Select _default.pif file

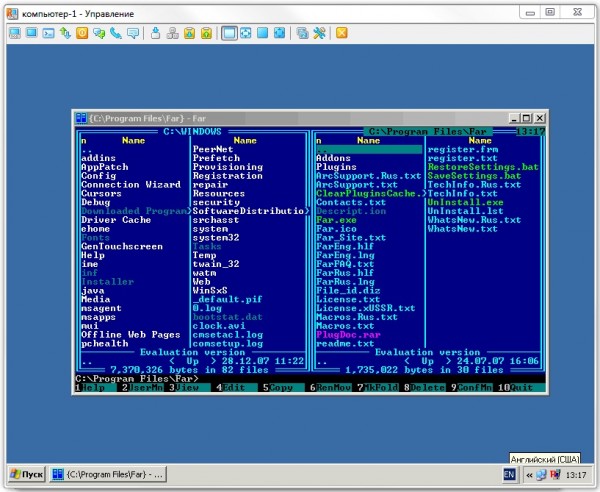227,300
